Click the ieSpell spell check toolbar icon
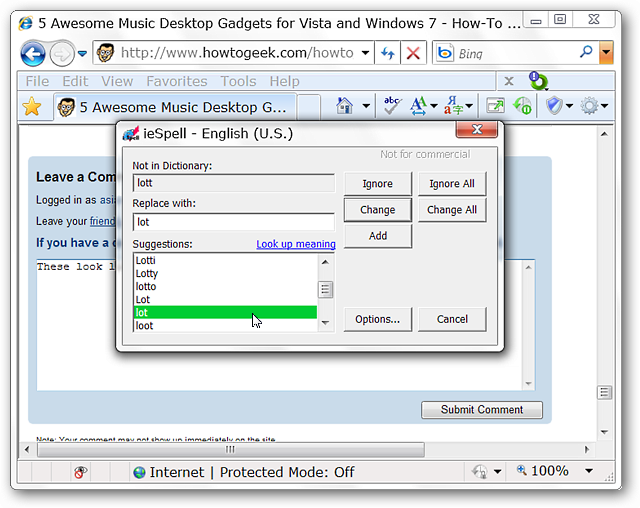The image size is (640, 508). [392, 106]
